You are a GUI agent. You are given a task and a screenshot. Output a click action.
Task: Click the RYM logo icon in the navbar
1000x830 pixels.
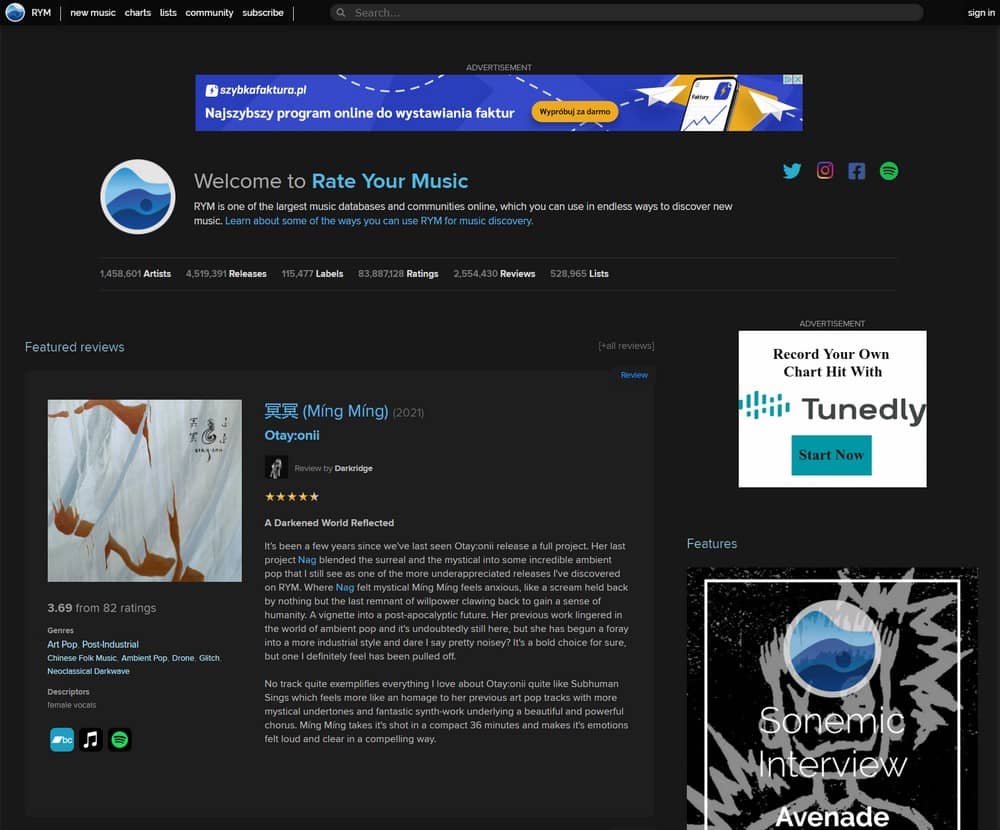pyautogui.click(x=15, y=12)
